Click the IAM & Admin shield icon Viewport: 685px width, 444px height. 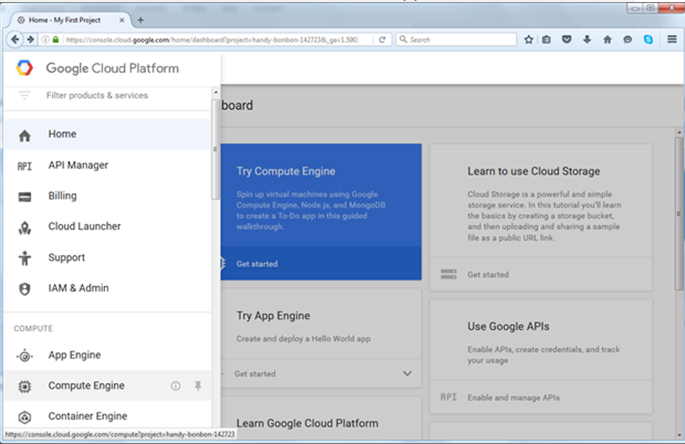pos(24,289)
